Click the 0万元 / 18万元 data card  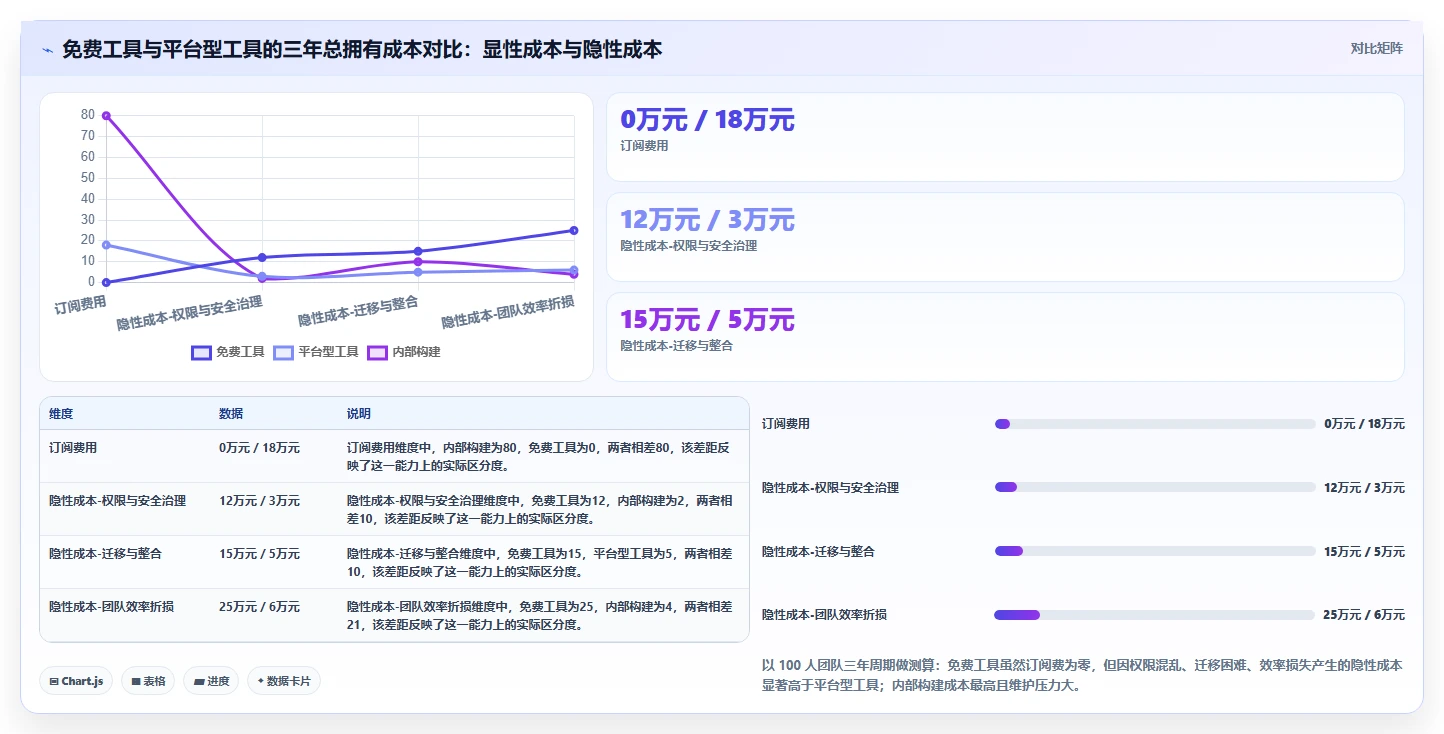pyautogui.click(x=1005, y=137)
